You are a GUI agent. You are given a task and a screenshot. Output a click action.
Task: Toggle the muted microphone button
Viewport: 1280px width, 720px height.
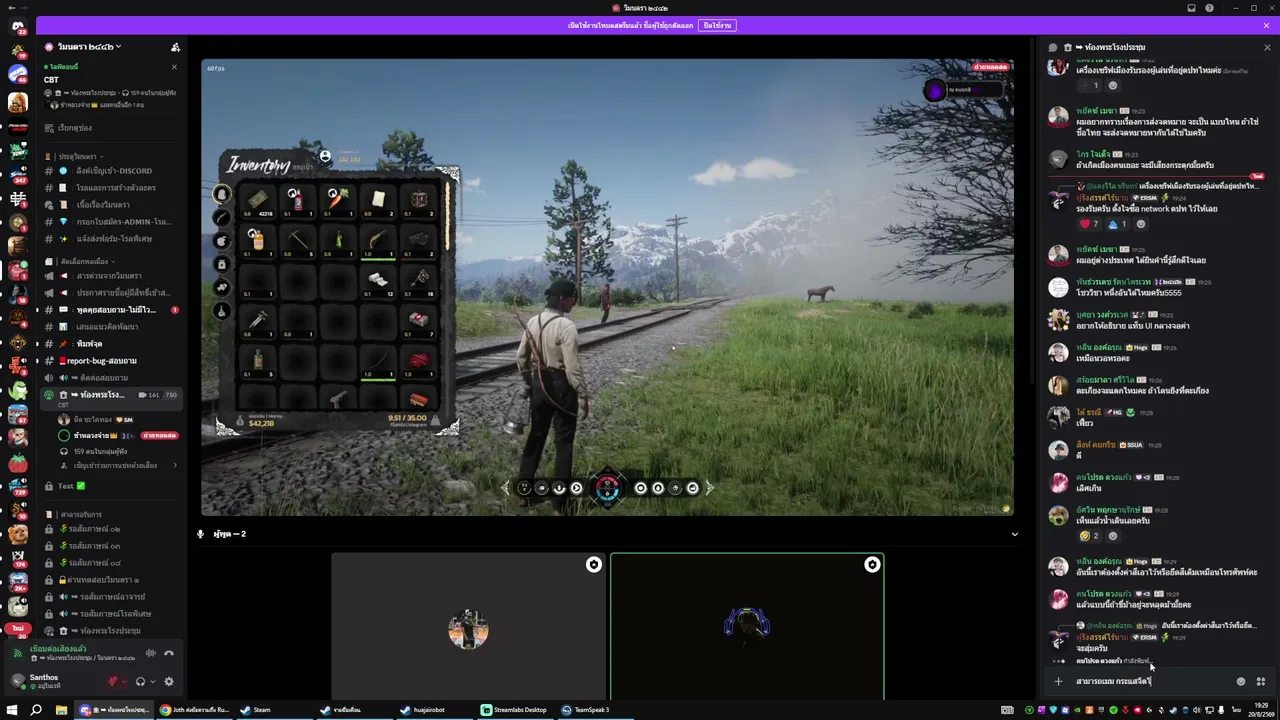[112, 682]
